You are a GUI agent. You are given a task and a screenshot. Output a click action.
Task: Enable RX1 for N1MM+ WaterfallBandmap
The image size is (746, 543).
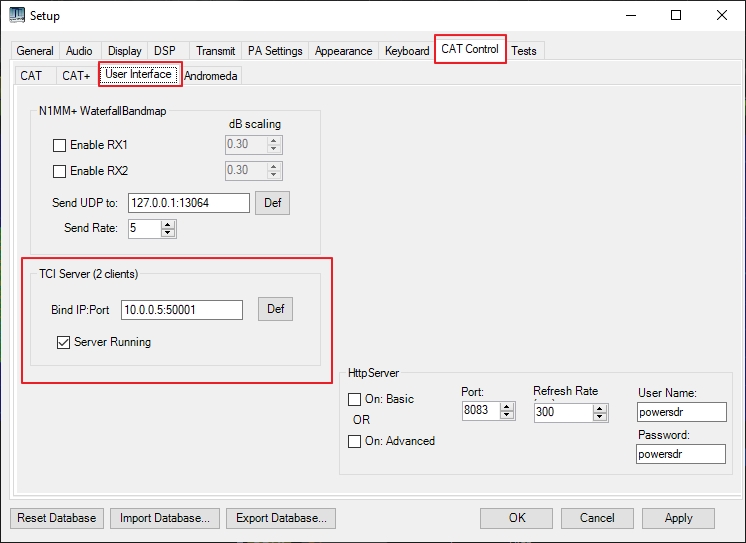(59, 146)
